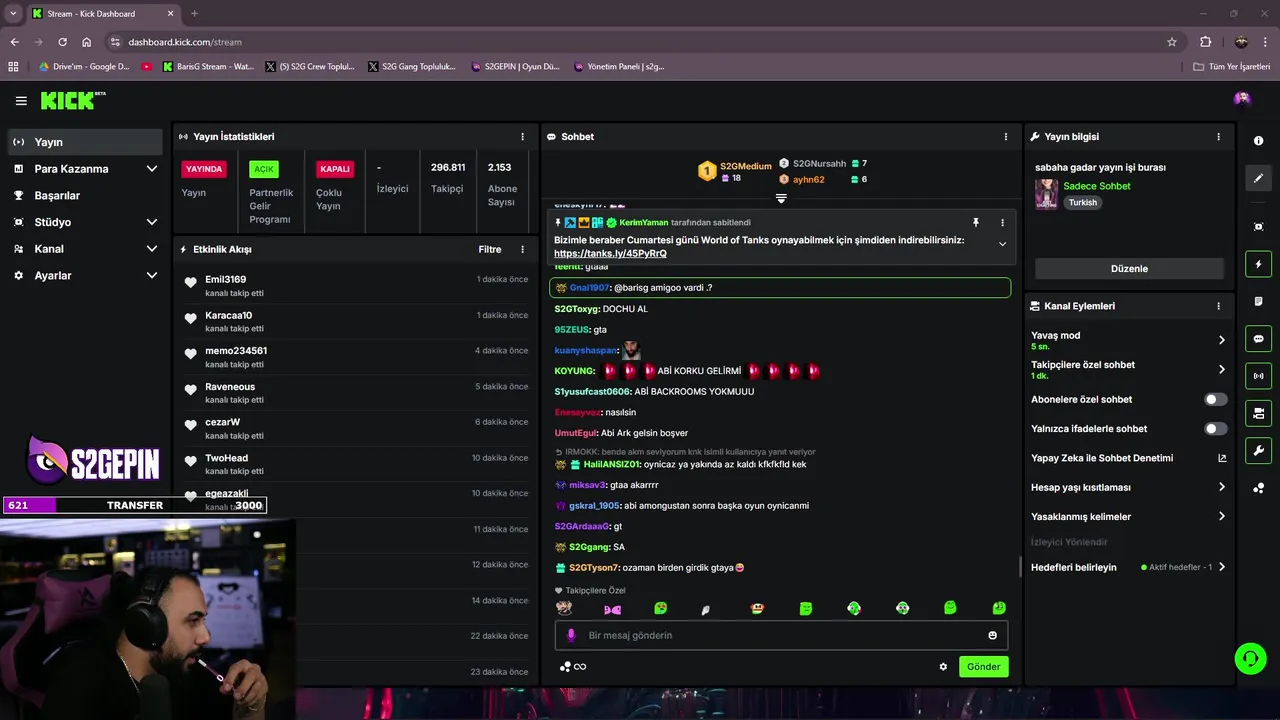Click the purple microphone icon in message box
The width and height of the screenshot is (1280, 720).
[571, 635]
